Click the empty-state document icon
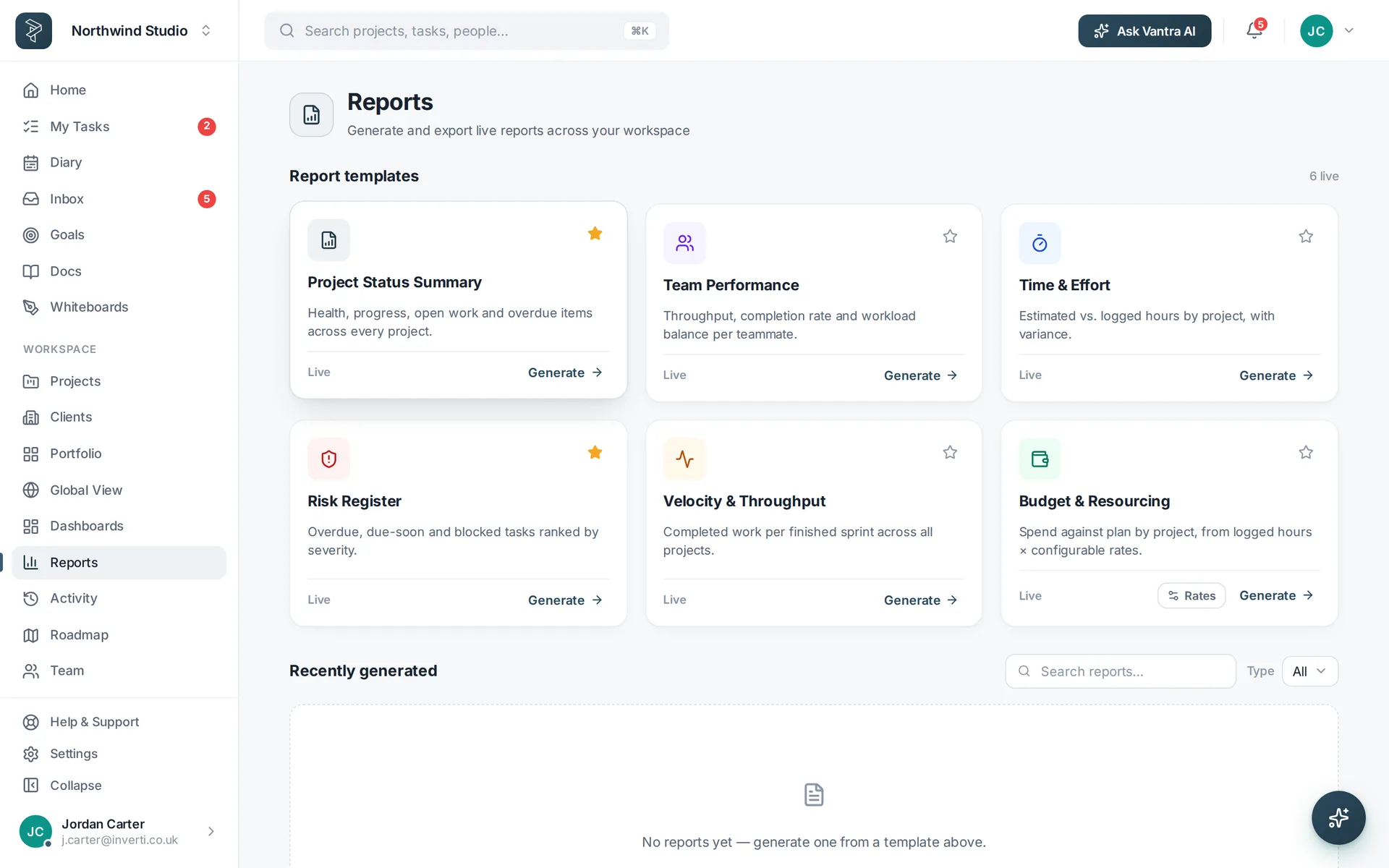The height and width of the screenshot is (868, 1389). 814,794
